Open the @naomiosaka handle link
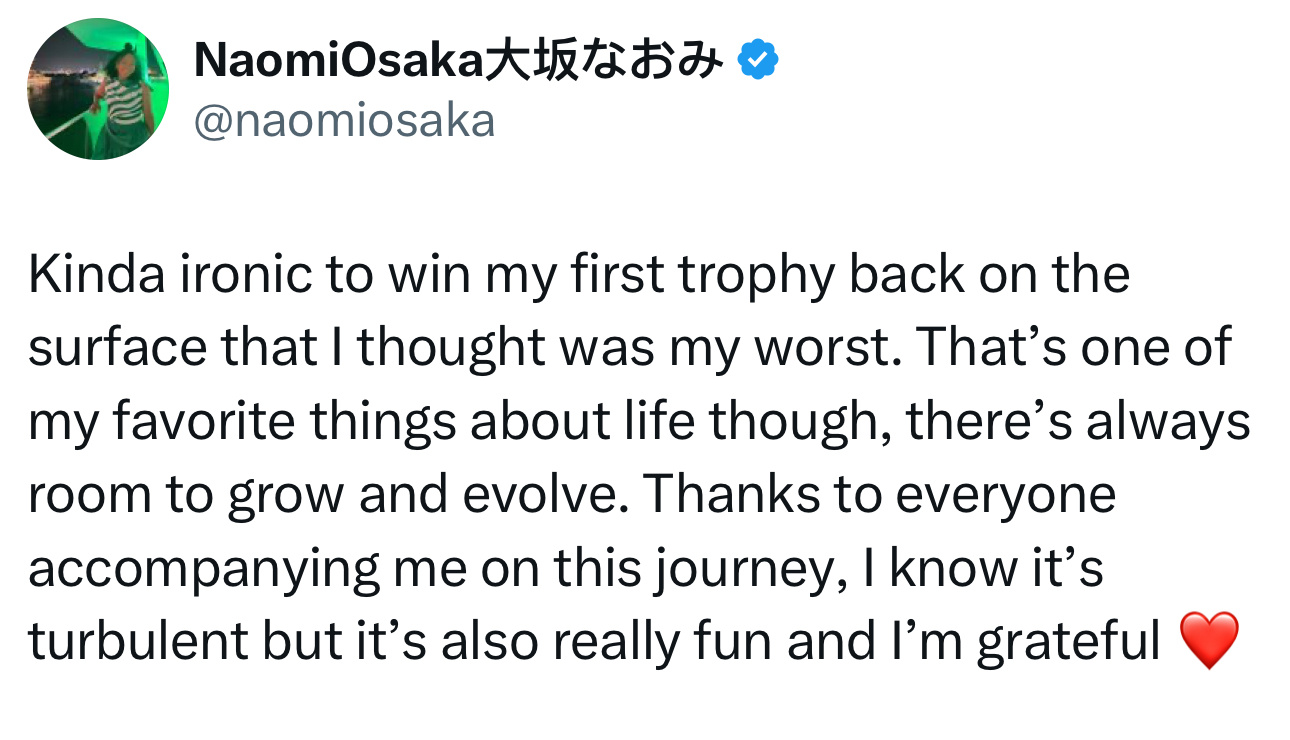1290x740 pixels. [344, 122]
